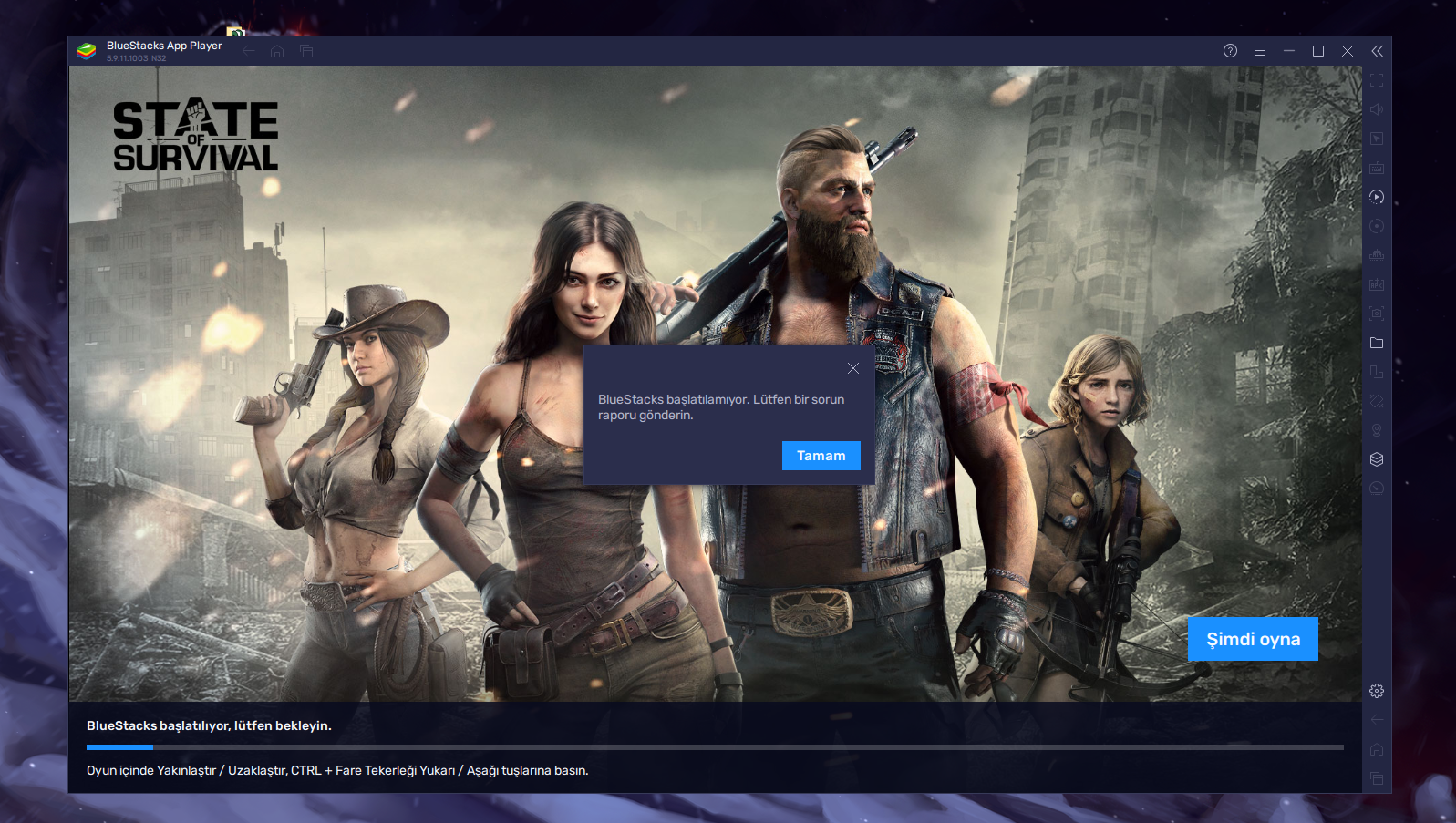Image resolution: width=1456 pixels, height=823 pixels.
Task: Click the Şimdi oyna button
Action: tap(1253, 639)
